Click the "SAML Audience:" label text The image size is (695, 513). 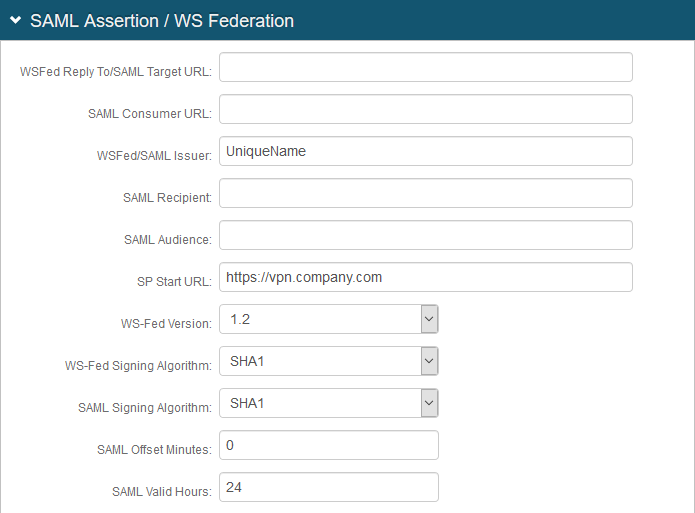167,240
